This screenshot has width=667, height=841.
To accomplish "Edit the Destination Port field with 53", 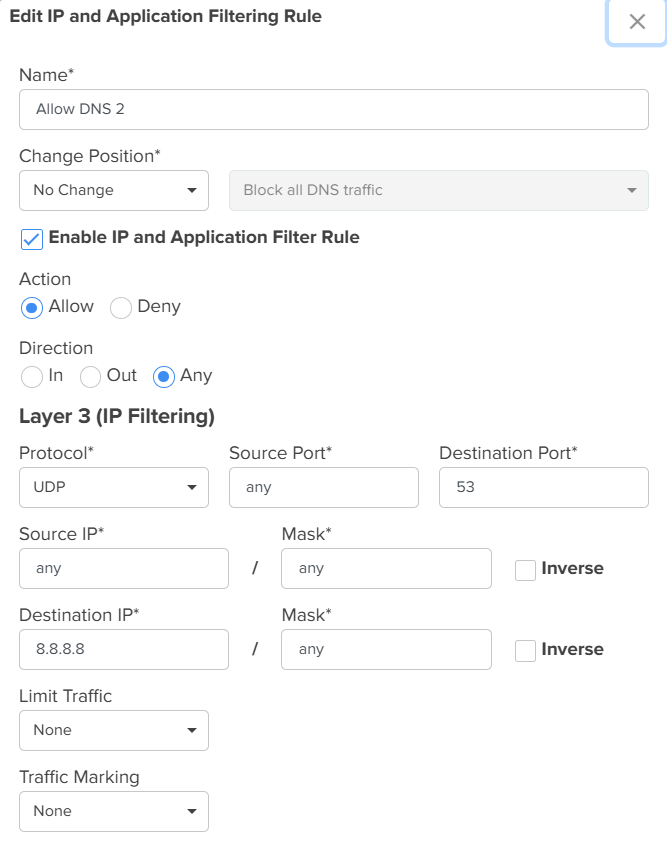I will (x=543, y=487).
